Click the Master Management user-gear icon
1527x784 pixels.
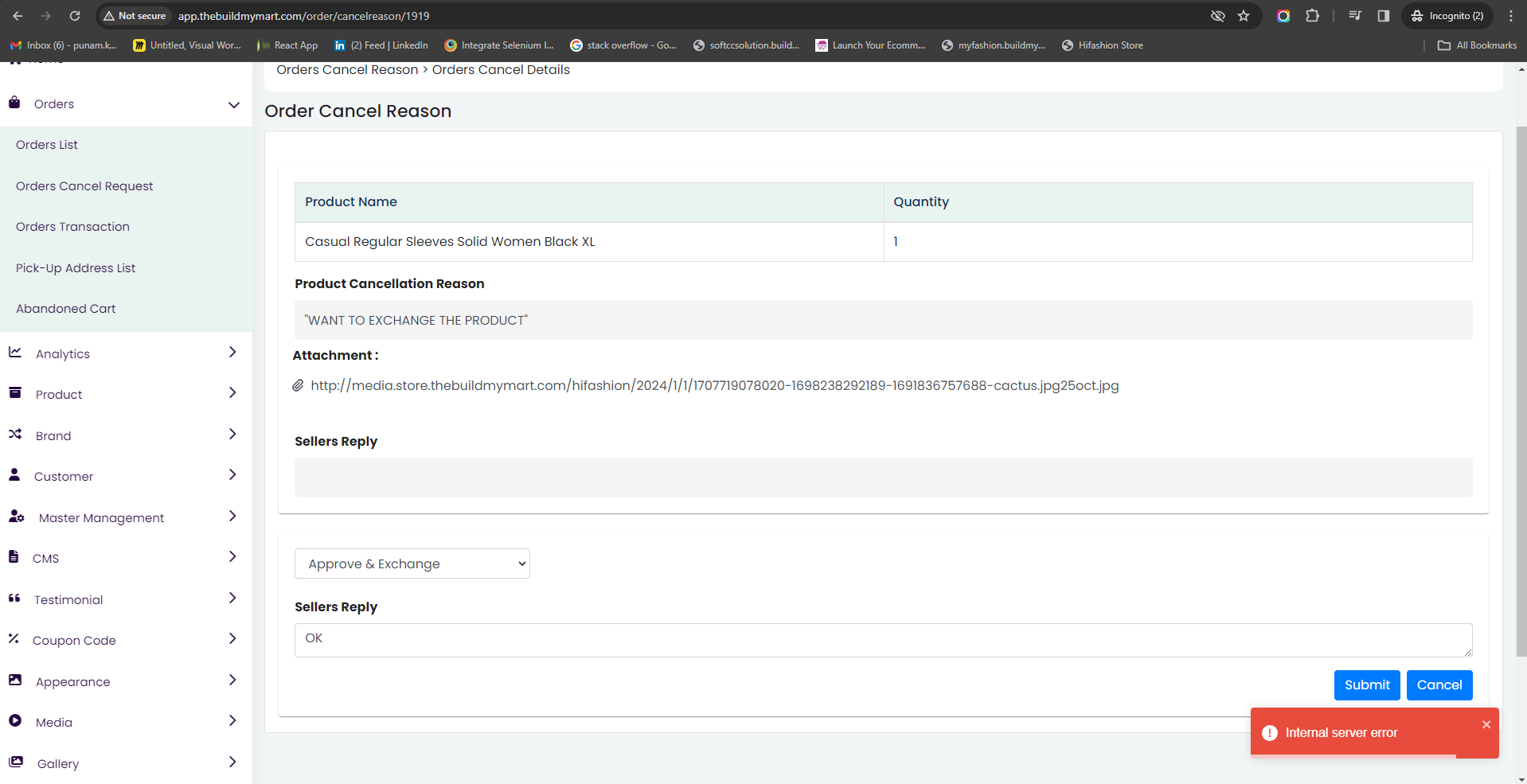(17, 516)
